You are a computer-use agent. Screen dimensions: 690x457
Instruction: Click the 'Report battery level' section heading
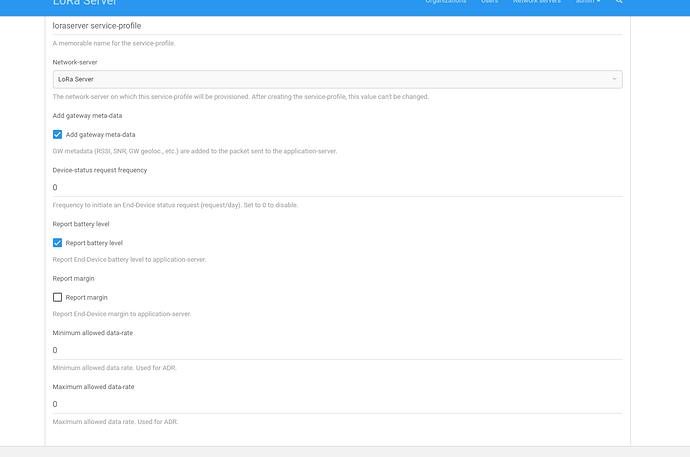(x=81, y=224)
